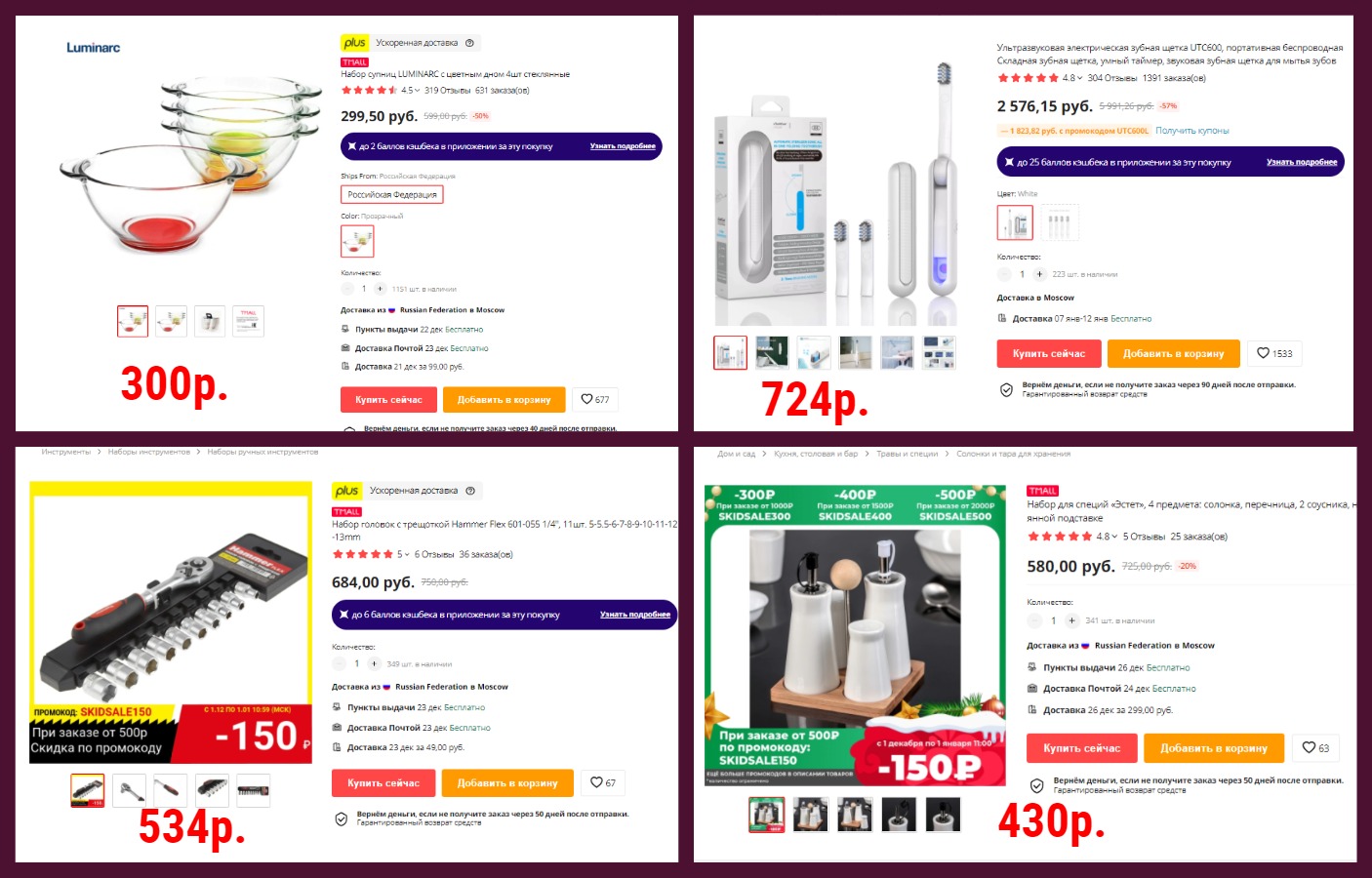Screen dimensions: 1372x878
Task: Increase quantity with plus on toothbrush listing
Action: point(1039,274)
